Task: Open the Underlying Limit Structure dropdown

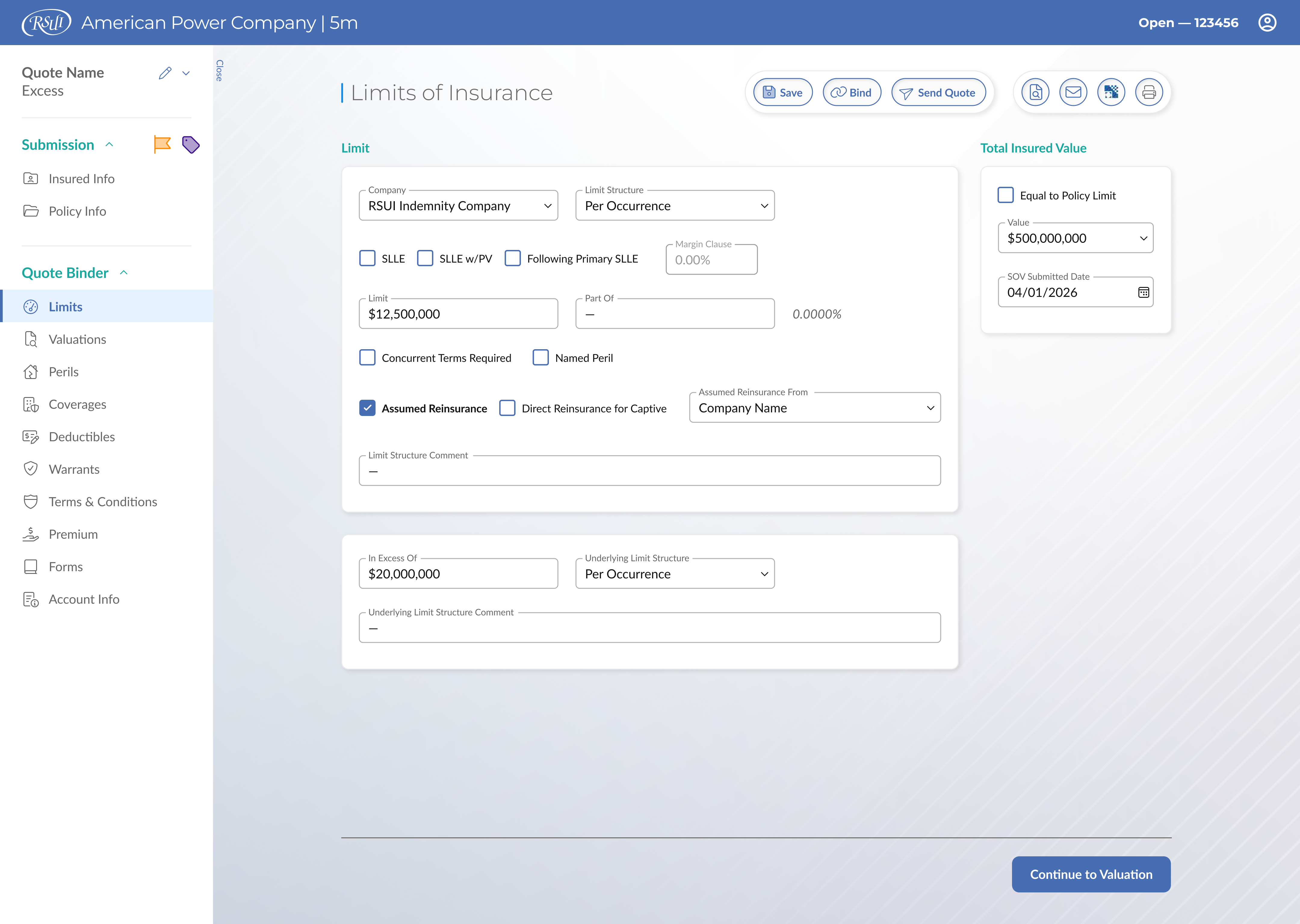Action: [x=675, y=574]
